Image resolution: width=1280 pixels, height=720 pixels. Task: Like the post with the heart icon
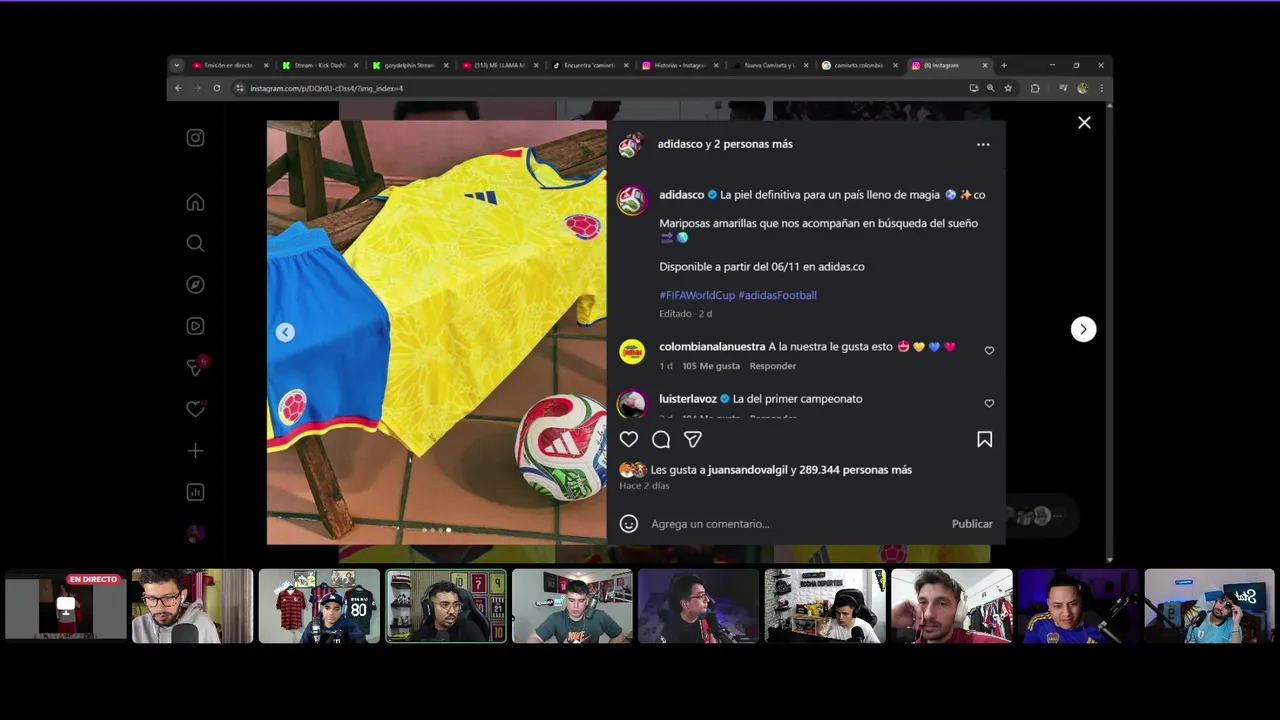tap(629, 439)
